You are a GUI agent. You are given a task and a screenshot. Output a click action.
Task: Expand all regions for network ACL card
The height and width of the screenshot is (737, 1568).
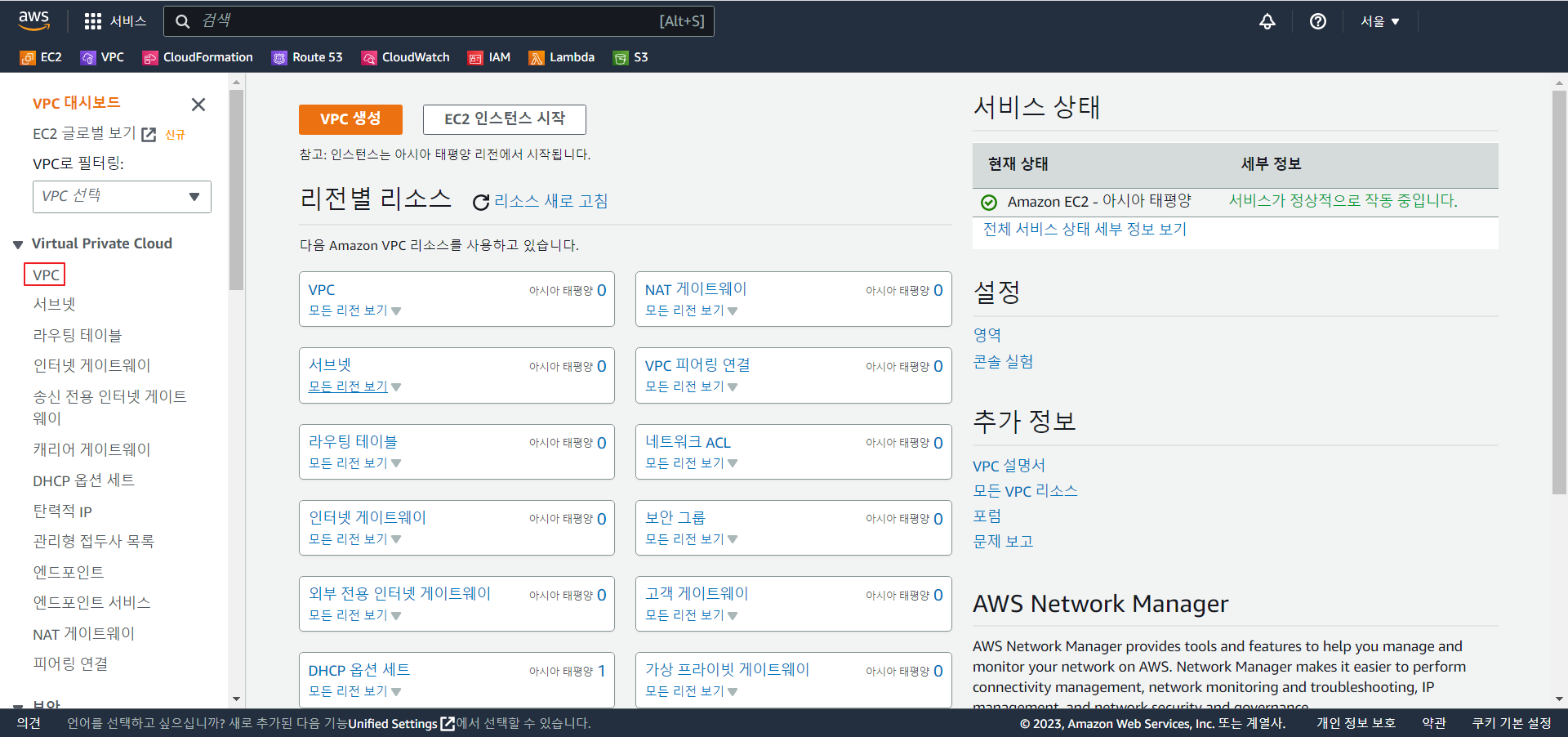click(x=691, y=463)
